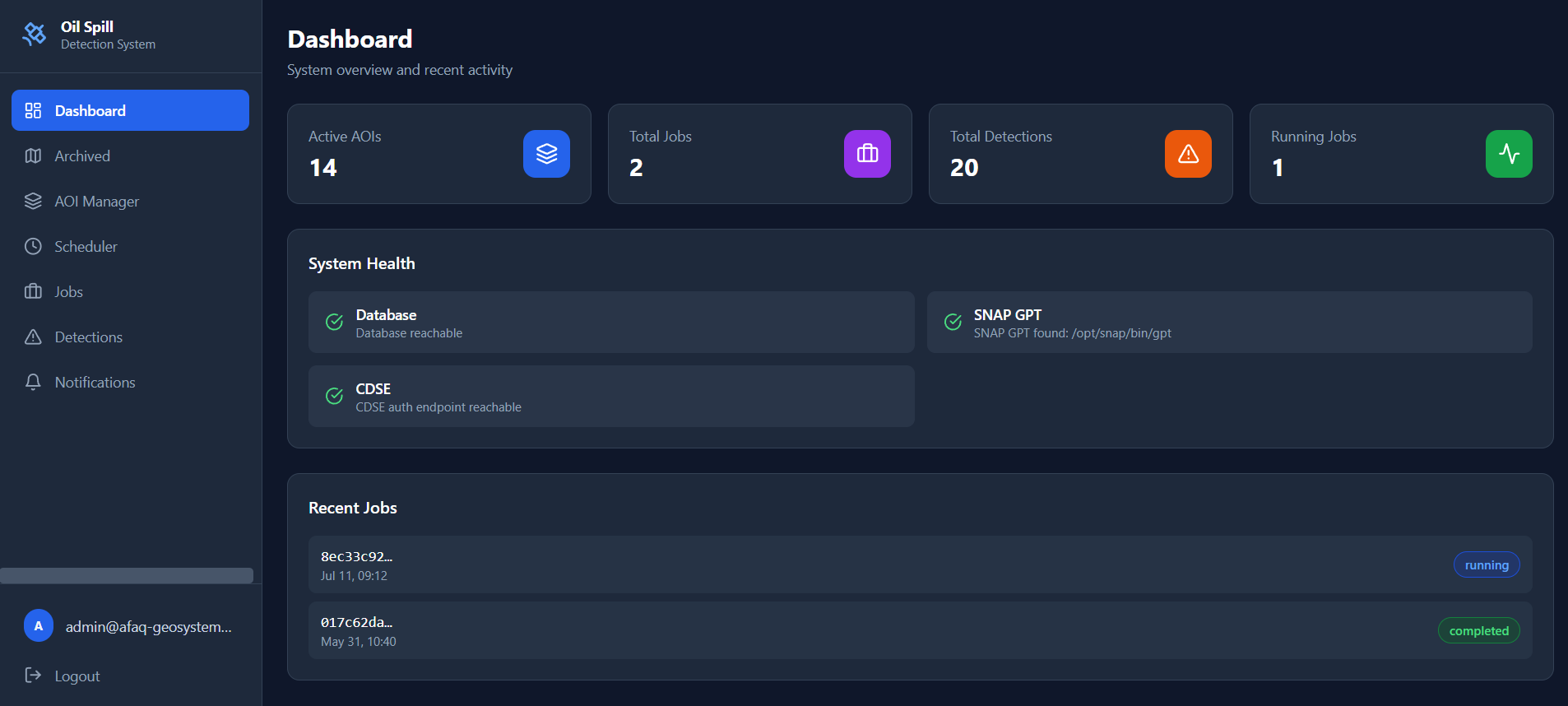
Task: Go to the Detections page
Action: (x=130, y=337)
